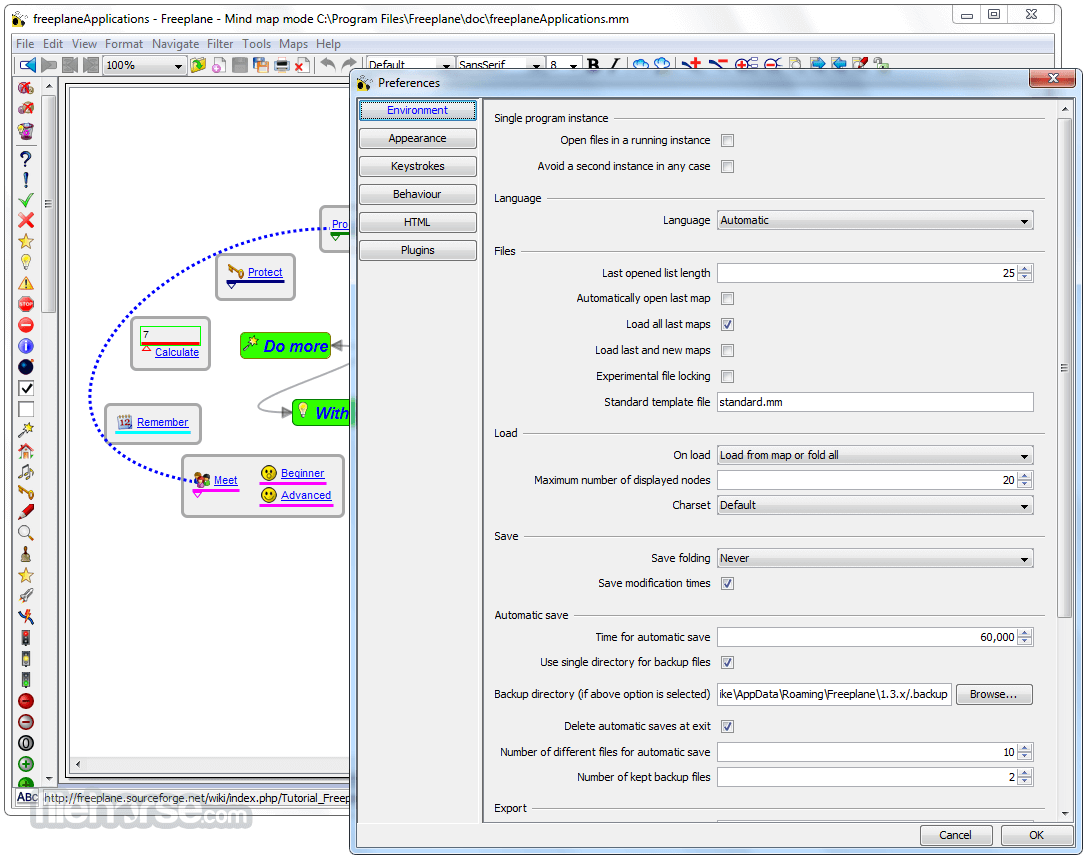Click the Standard template file text field
This screenshot has height=859, width=1087.
pos(875,402)
